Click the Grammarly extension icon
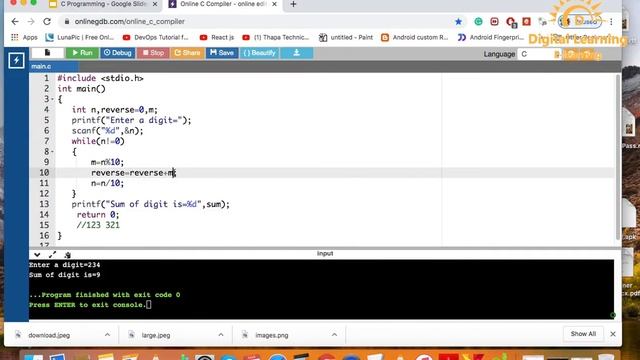 pyautogui.click(x=478, y=22)
